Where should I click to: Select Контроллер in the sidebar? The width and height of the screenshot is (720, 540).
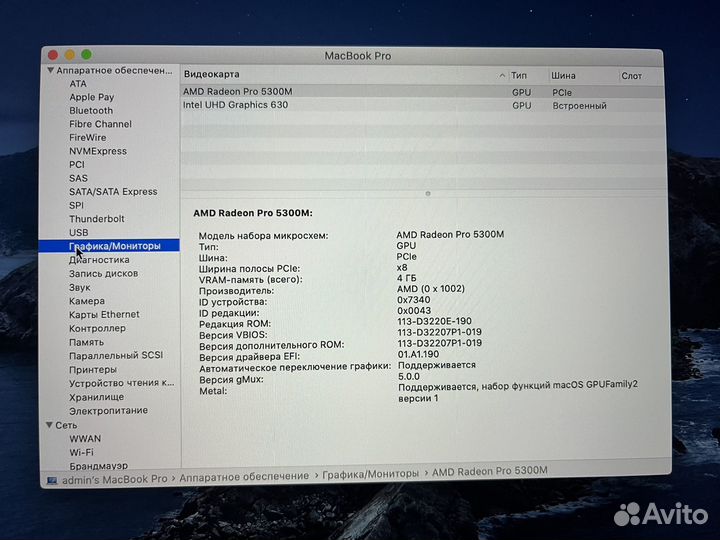point(97,328)
